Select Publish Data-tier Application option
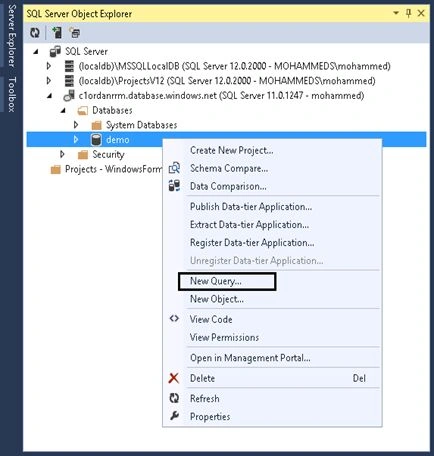This screenshot has width=434, height=456. click(251, 207)
